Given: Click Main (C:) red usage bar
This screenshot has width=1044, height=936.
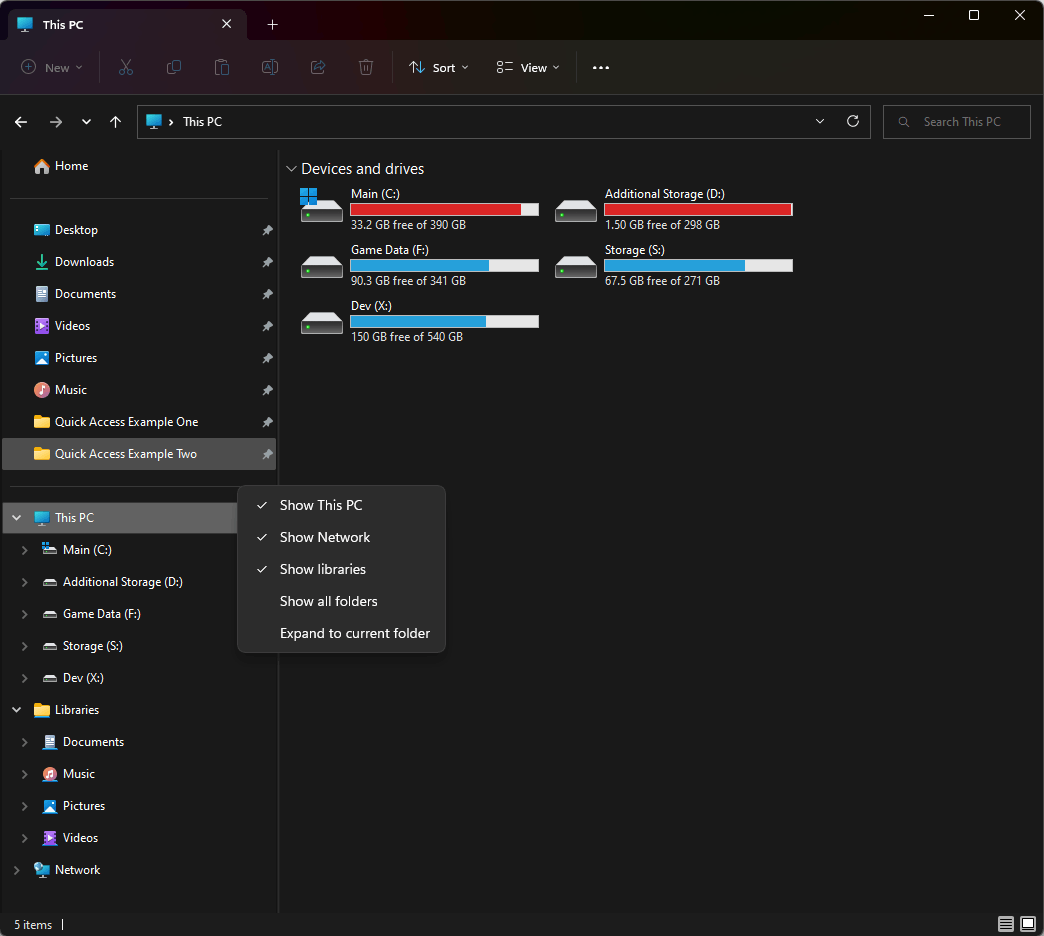Looking at the screenshot, I should [x=444, y=209].
